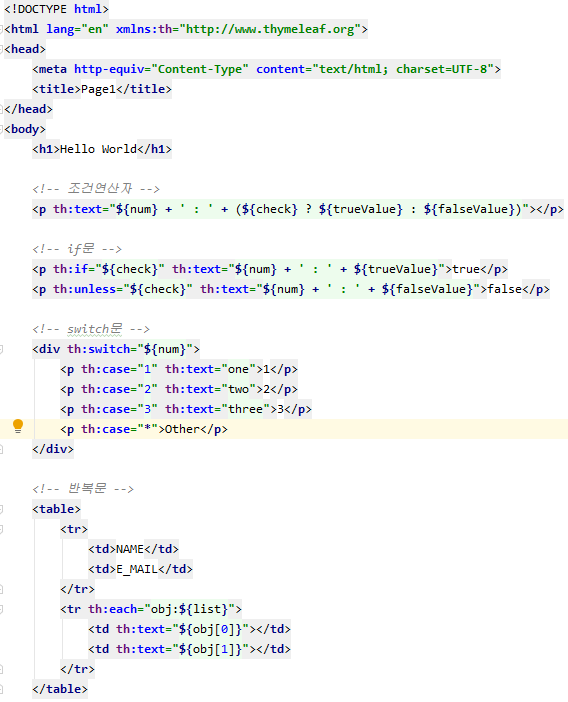Click the closing </table> tag
Image resolution: width=568 pixels, height=702 pixels.
60,689
